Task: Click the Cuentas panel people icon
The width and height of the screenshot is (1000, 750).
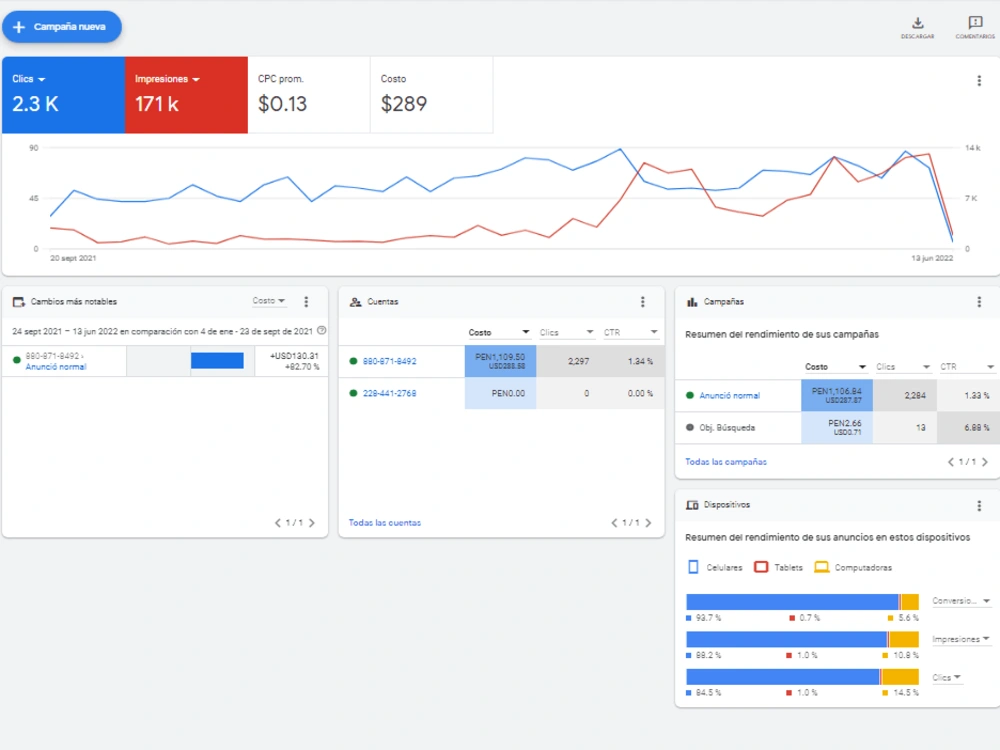Action: click(x=355, y=302)
